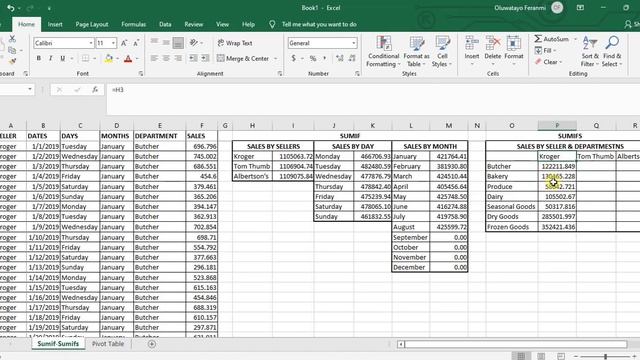Open the Formulas tab
This screenshot has height=360, width=640.
(133, 24)
